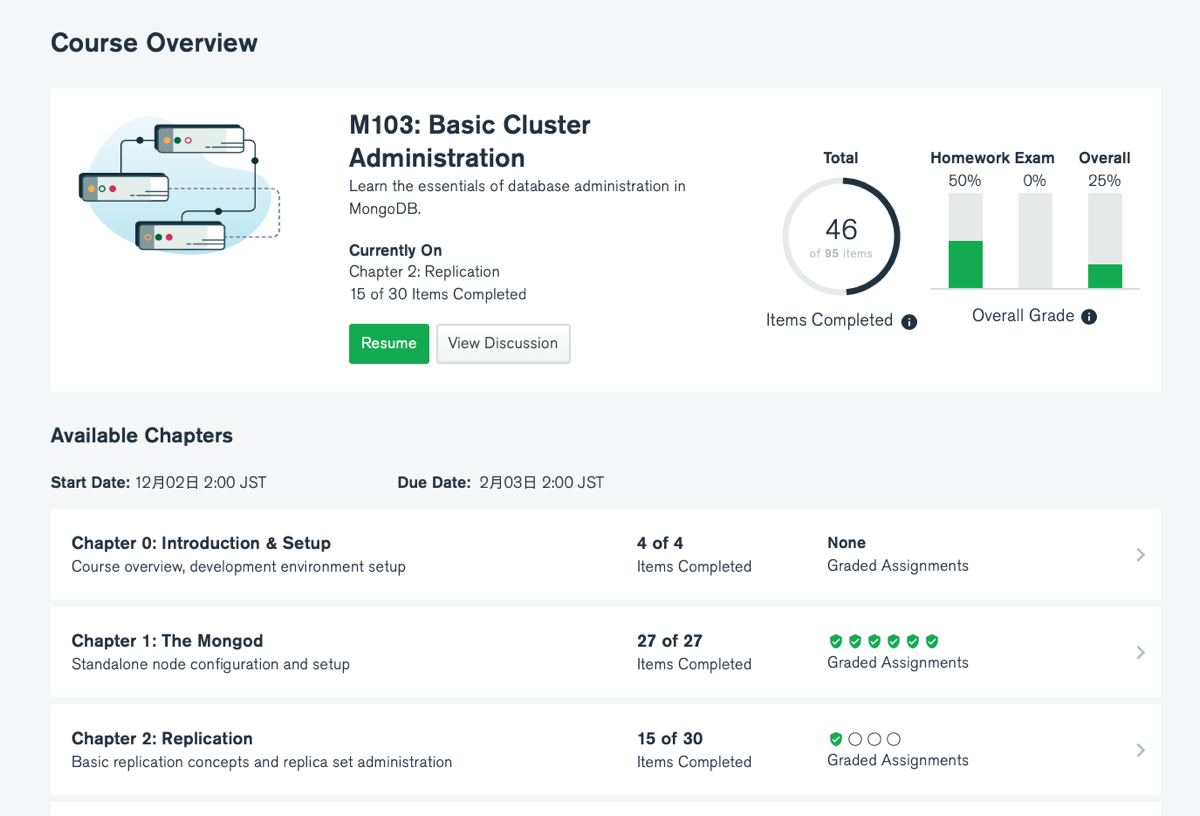1200x816 pixels.
Task: Click the cluster illustration for the course
Action: click(180, 186)
